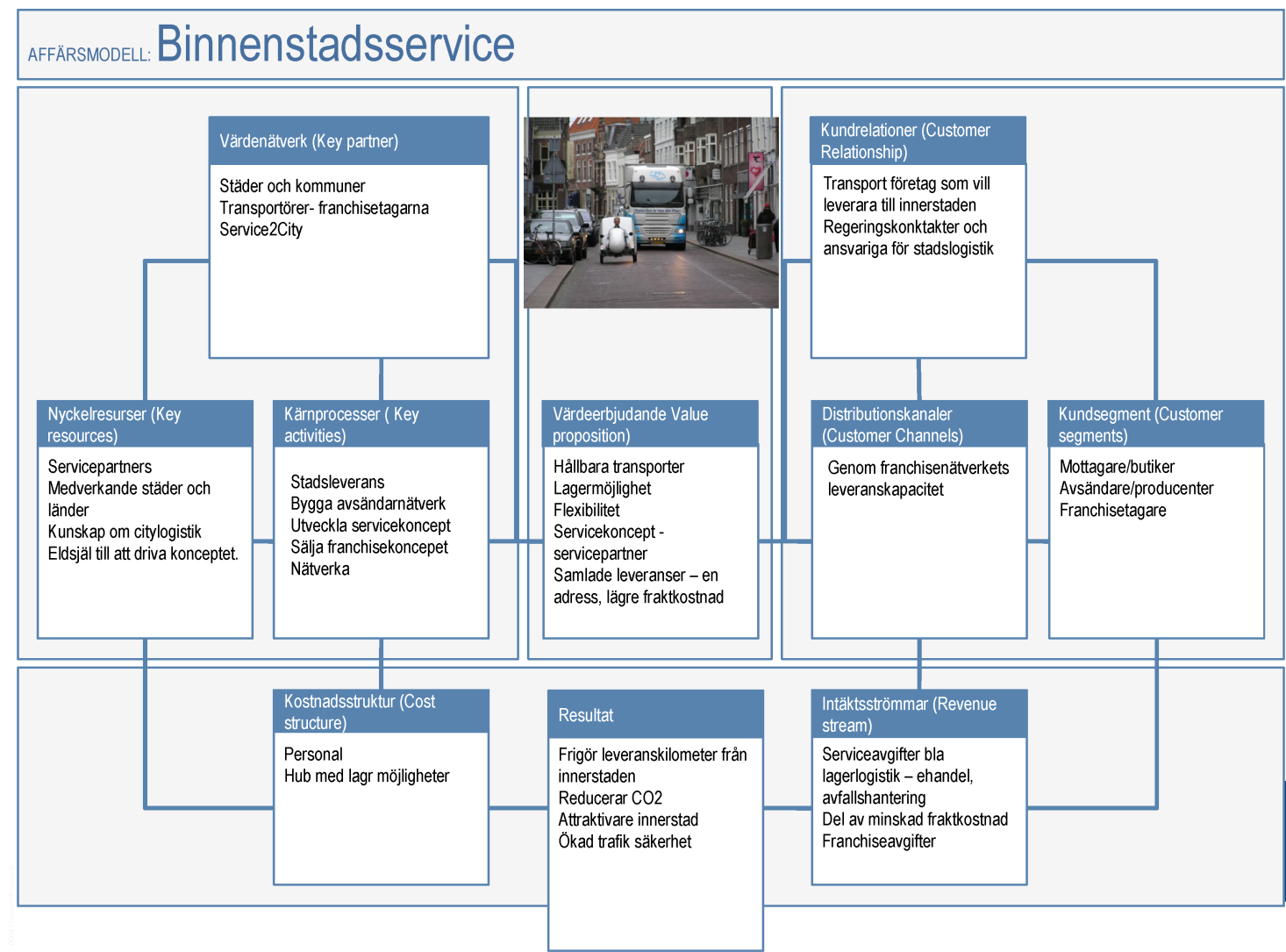The image size is (1286, 952).
Task: Click the Kundsegment (Customer segments) header
Action: pyautogui.click(x=1156, y=424)
